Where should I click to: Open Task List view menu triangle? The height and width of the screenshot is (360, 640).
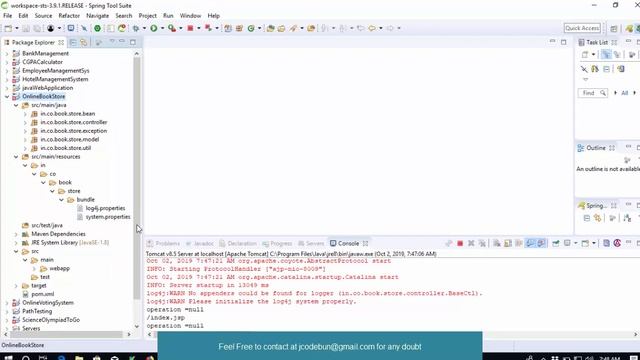pyautogui.click(x=585, y=79)
